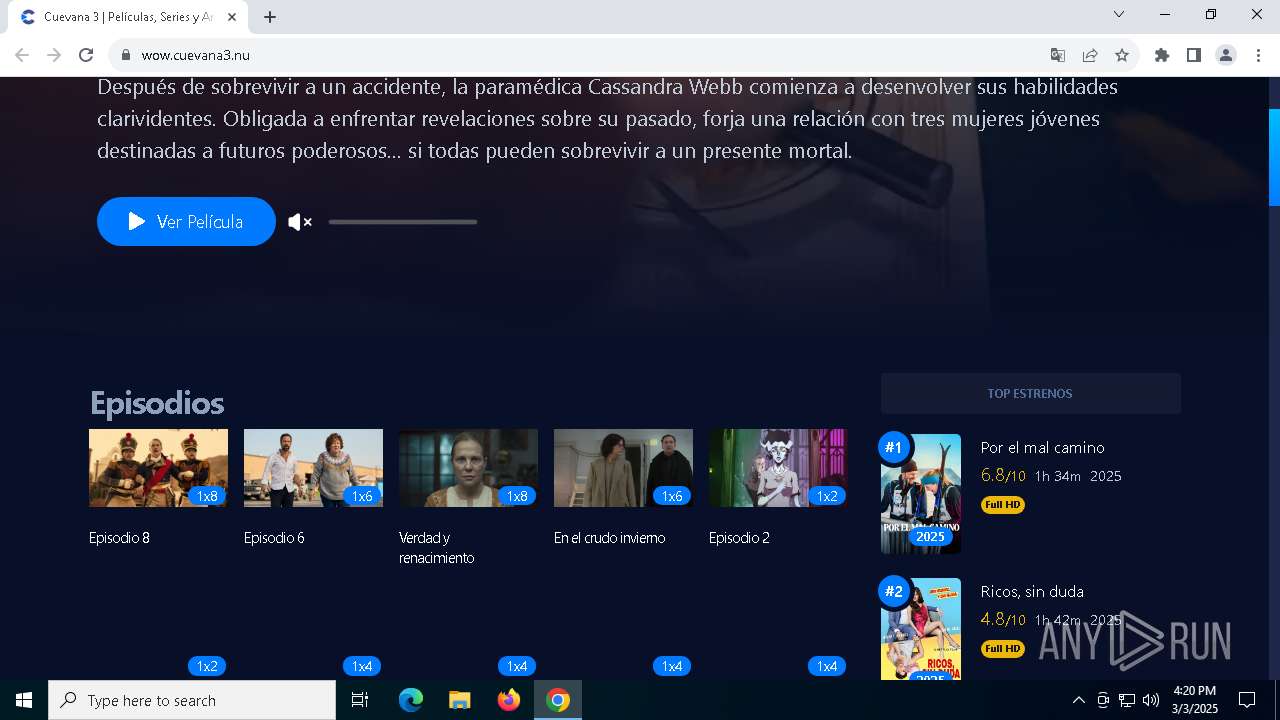
Task: Open En el crudo invierno thumbnail
Action: [x=623, y=468]
